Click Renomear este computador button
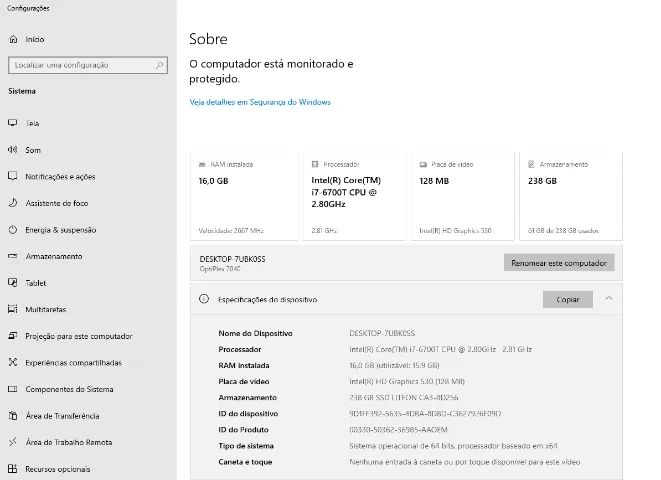The image size is (661, 480). click(x=559, y=263)
